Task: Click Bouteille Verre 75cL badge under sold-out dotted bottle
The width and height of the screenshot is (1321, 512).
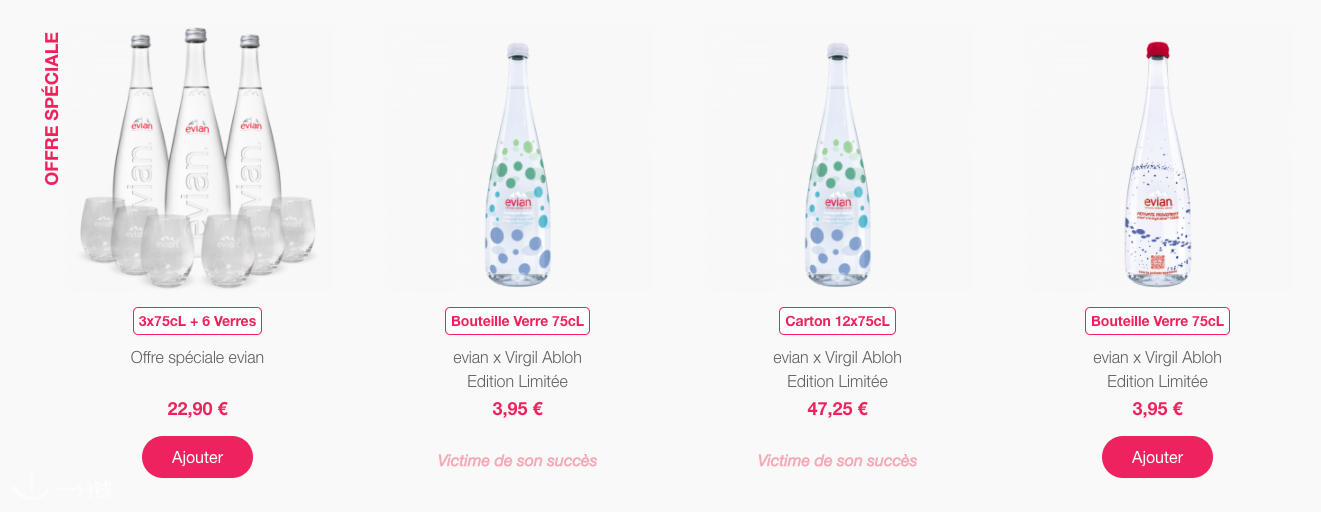Action: coord(517,321)
